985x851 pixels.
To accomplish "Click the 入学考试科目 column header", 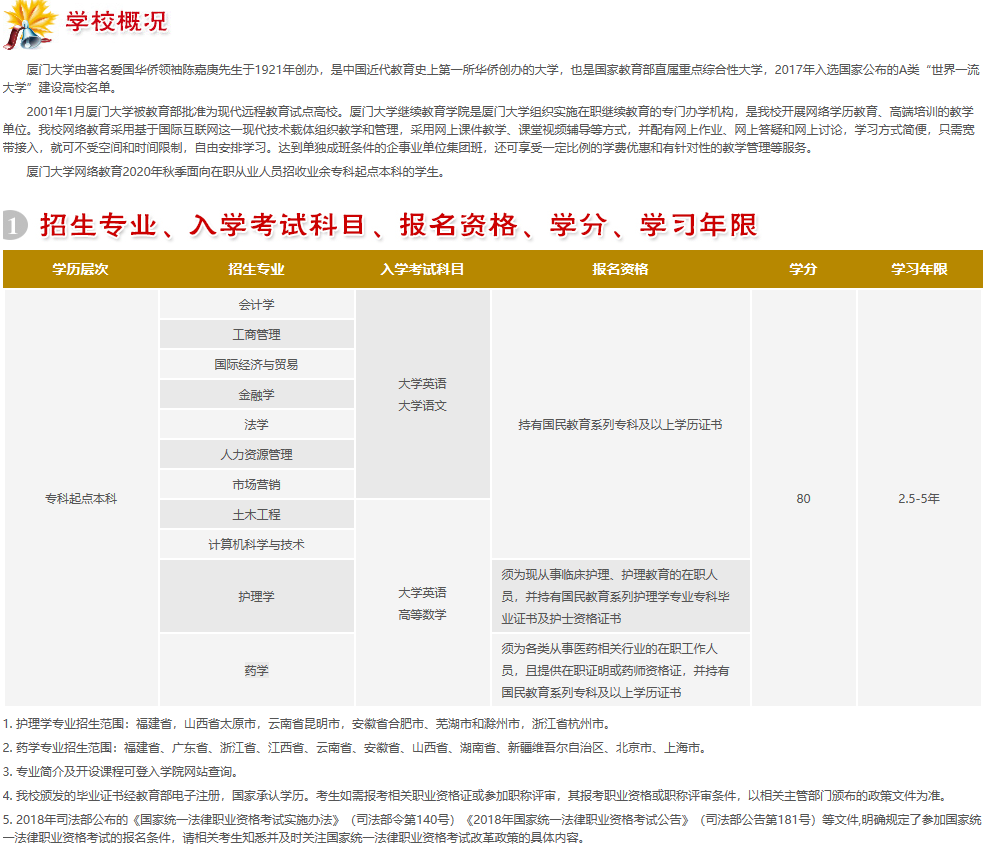I will click(422, 269).
